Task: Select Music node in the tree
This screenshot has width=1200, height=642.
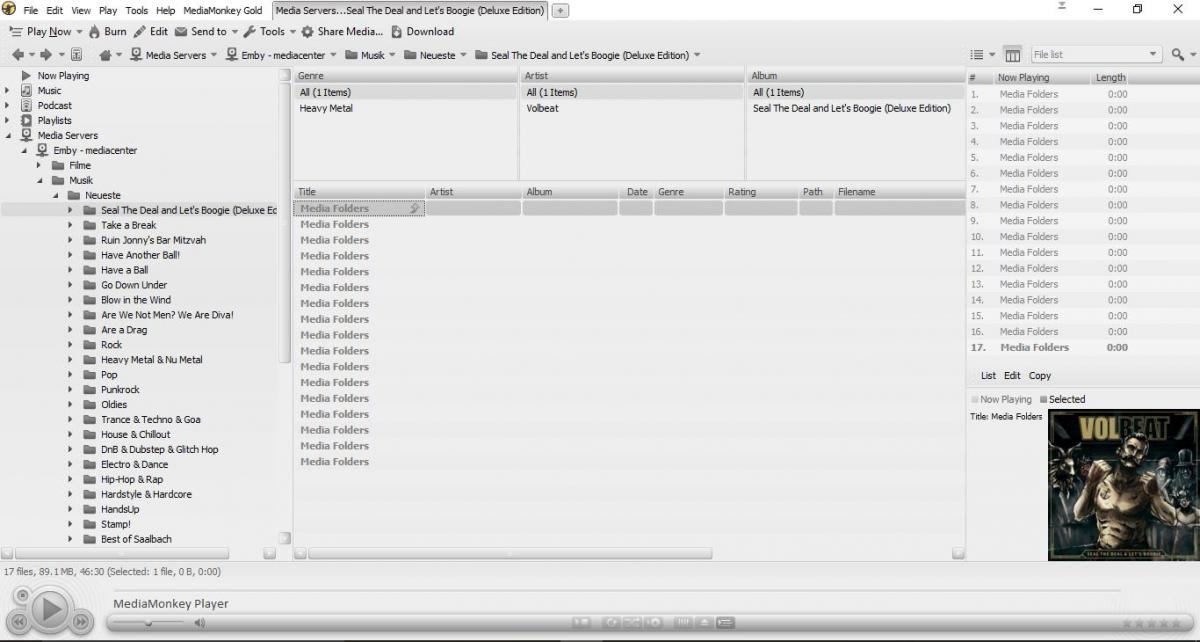Action: click(x=49, y=90)
